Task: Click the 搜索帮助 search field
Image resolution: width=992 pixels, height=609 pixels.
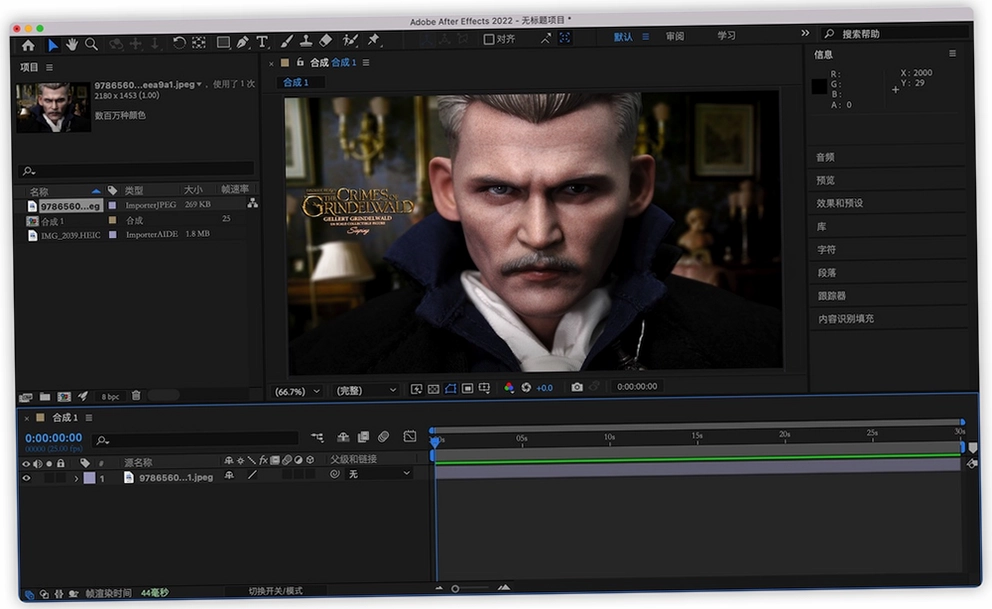Action: click(896, 33)
